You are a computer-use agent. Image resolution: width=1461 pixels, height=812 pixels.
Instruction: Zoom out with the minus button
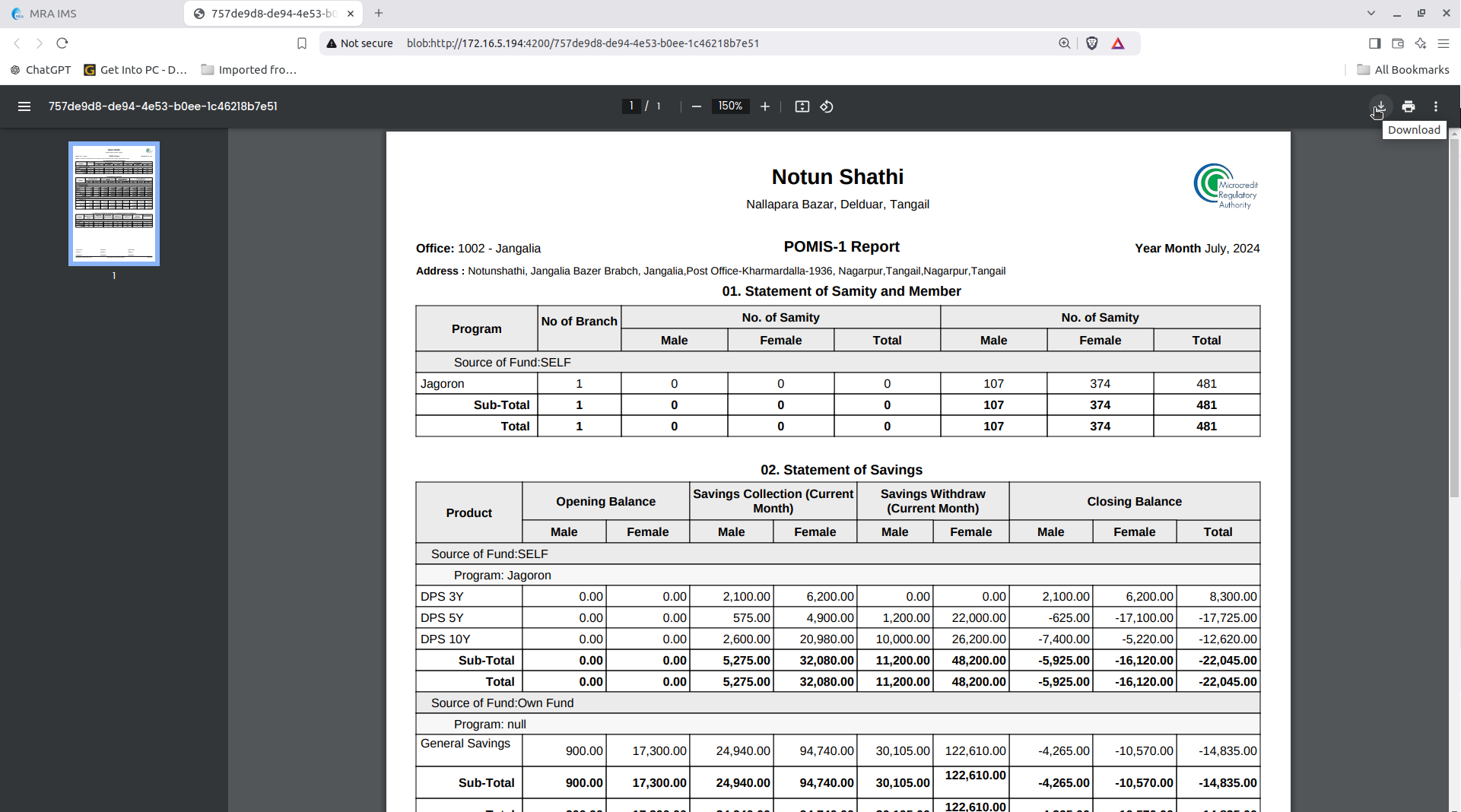696,106
